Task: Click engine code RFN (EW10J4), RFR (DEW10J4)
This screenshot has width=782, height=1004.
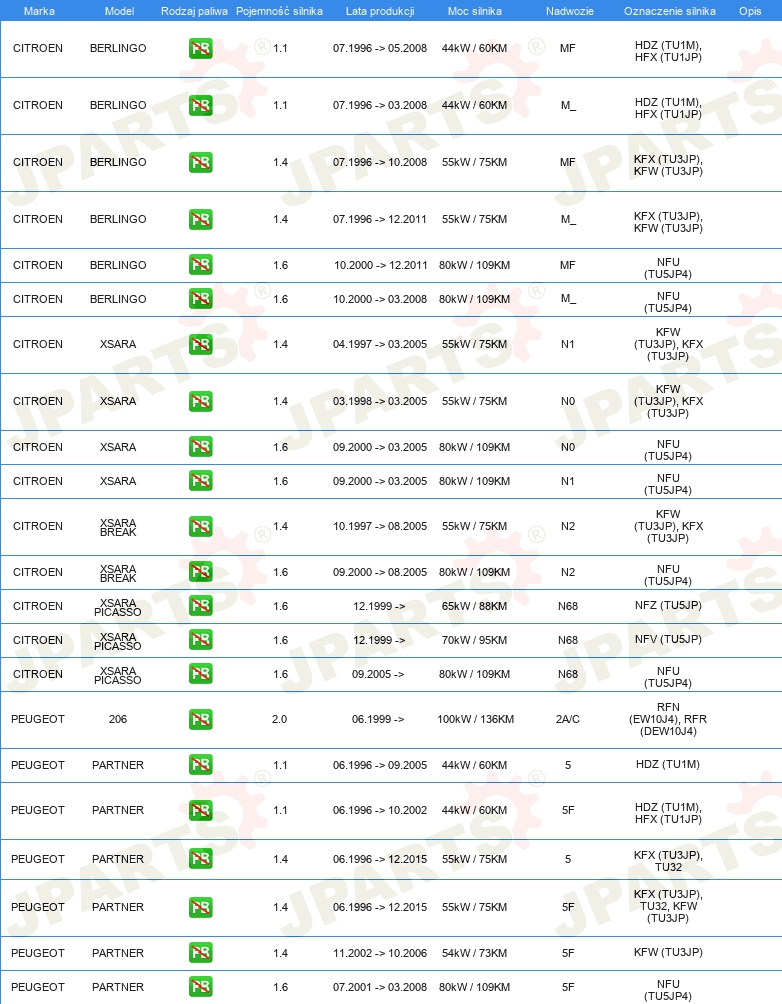Action: (x=668, y=719)
